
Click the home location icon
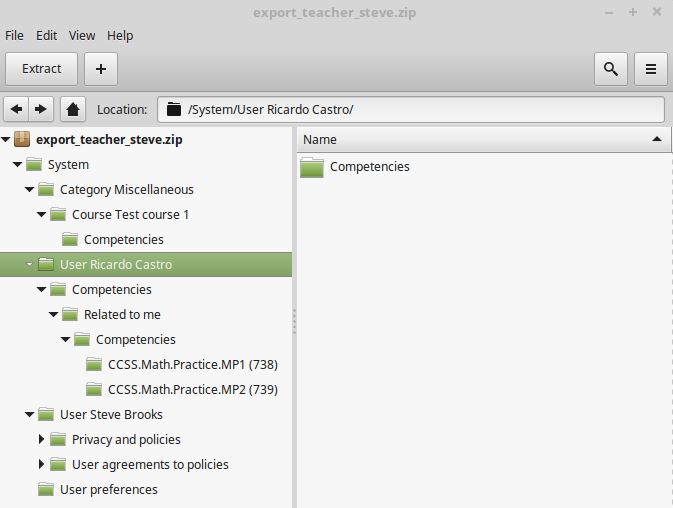(73, 109)
